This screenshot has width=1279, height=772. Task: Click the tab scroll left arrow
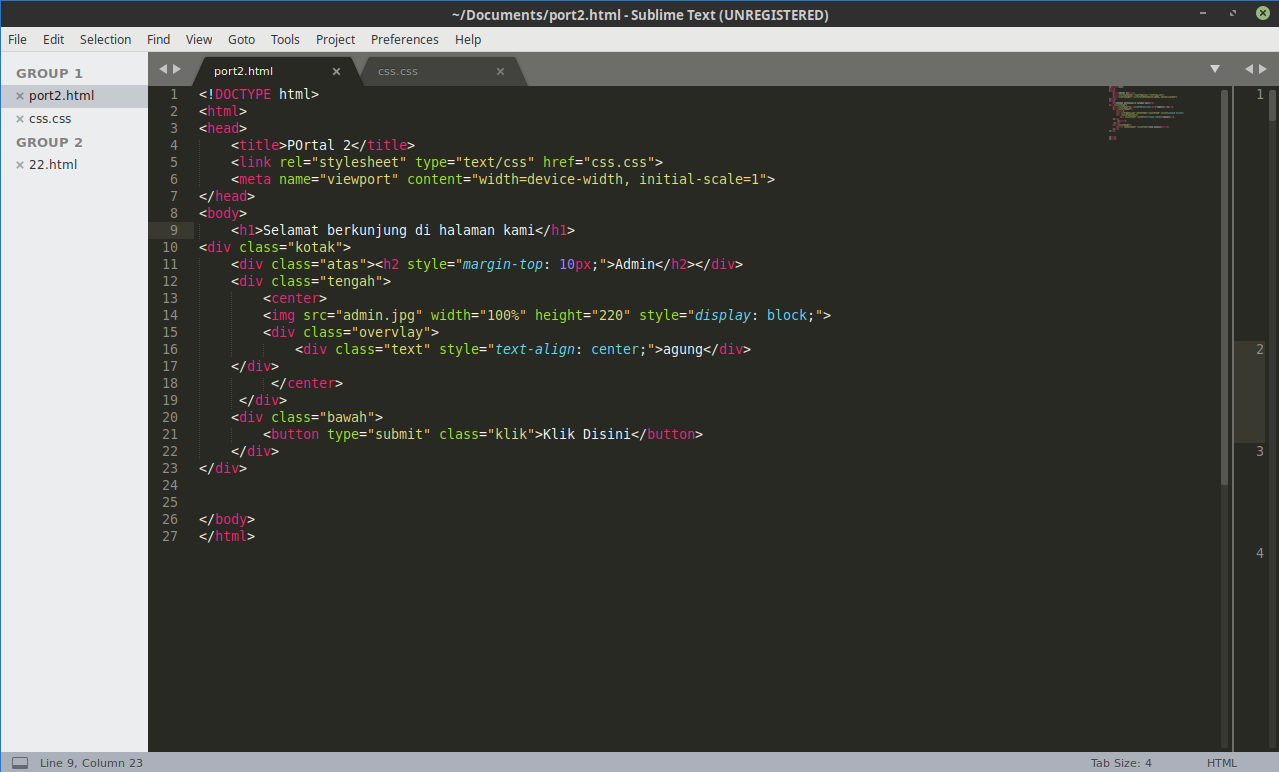point(163,69)
